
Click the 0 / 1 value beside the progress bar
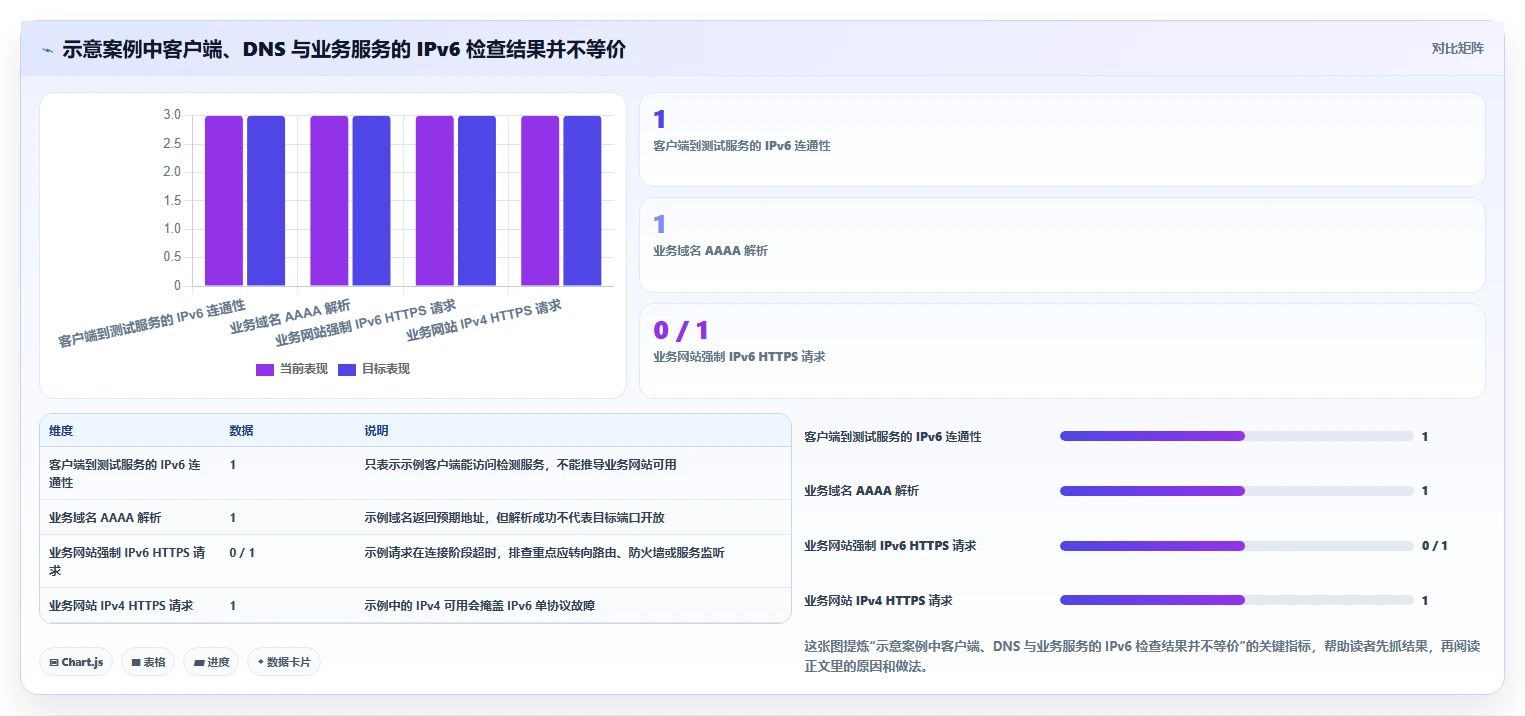click(x=1435, y=546)
